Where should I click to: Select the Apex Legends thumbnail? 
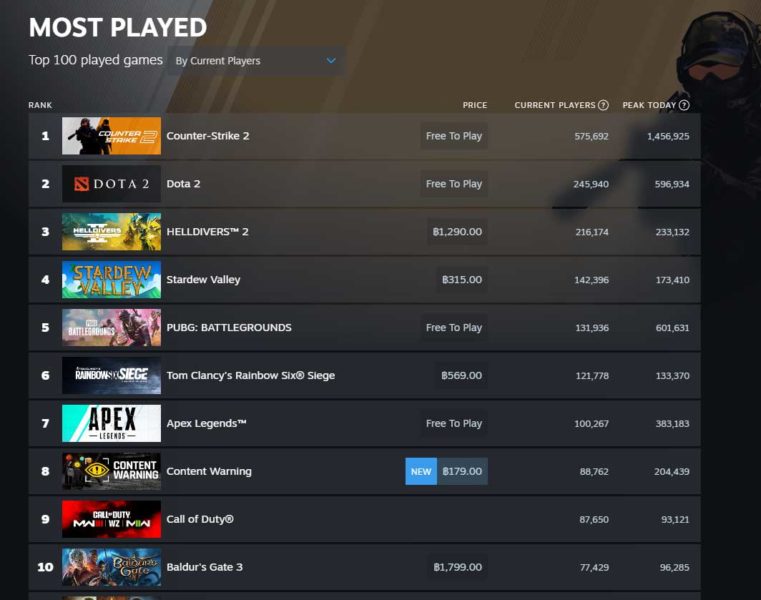[111, 423]
